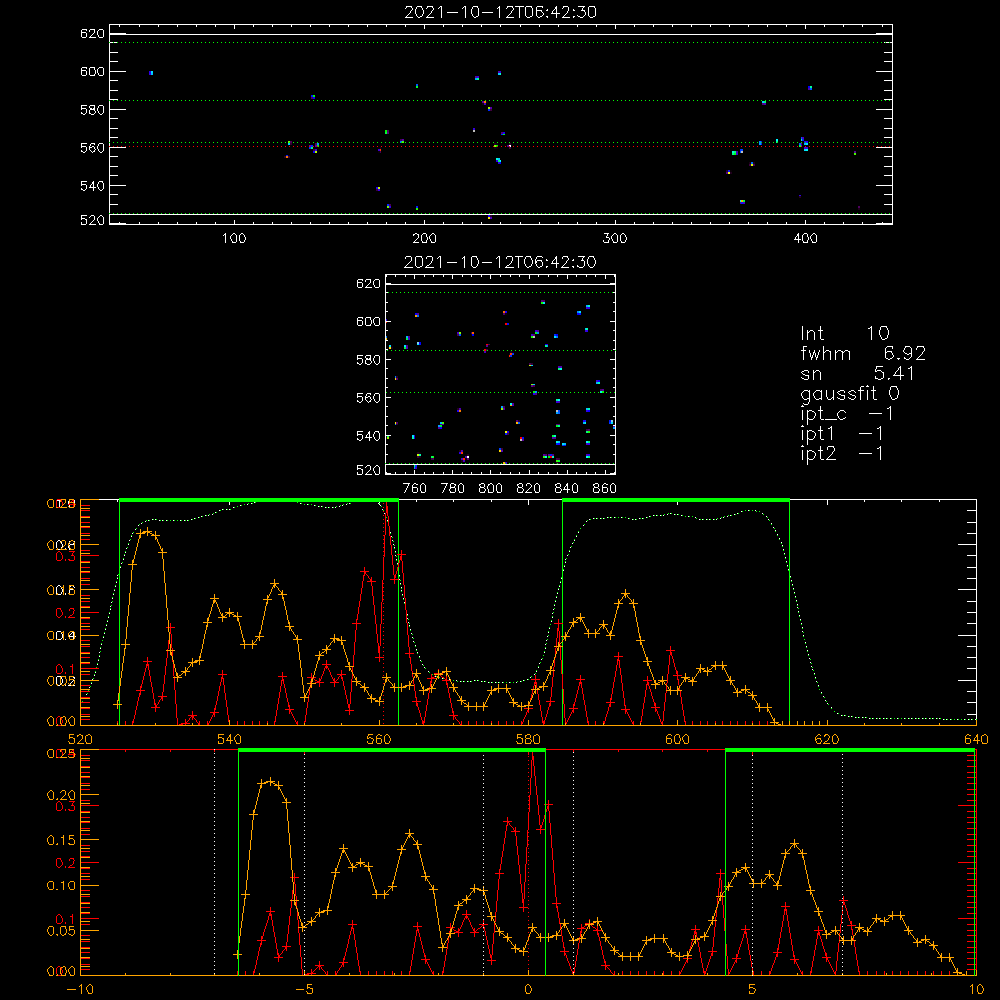Click the third plot x-axis label 520
The width and height of the screenshot is (1000, 1000).
80,739
